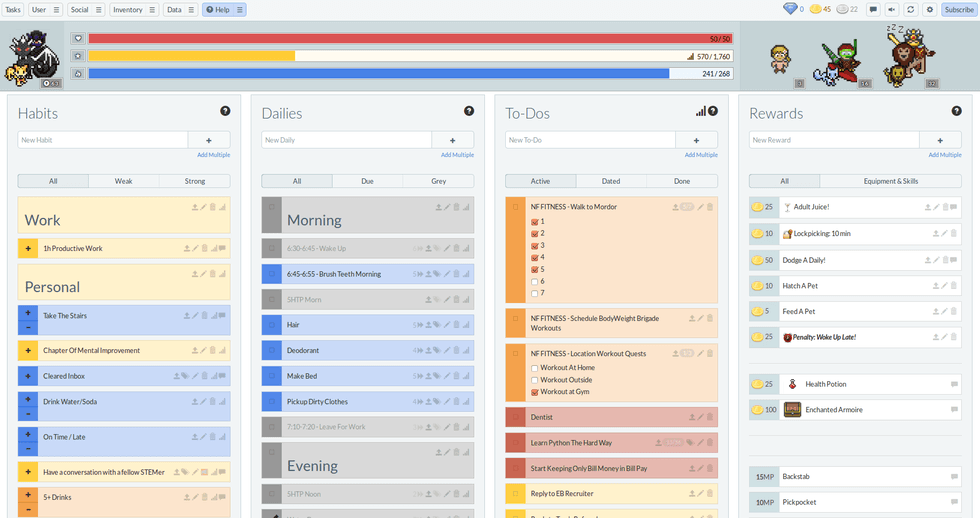The image size is (980, 518).
Task: Mute sound with the speaker icon
Action: [x=892, y=9]
